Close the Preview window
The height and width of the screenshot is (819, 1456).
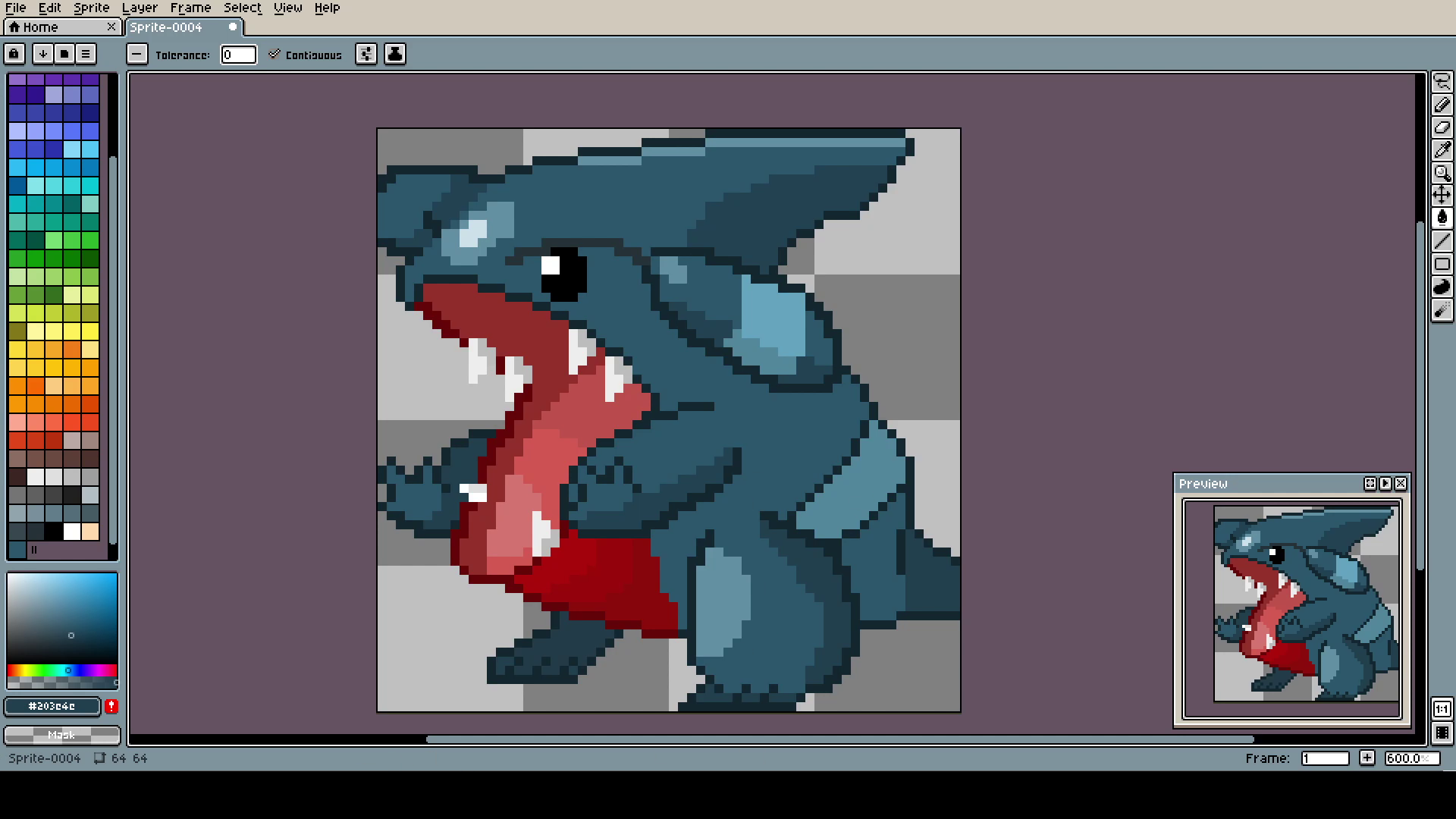click(x=1401, y=484)
